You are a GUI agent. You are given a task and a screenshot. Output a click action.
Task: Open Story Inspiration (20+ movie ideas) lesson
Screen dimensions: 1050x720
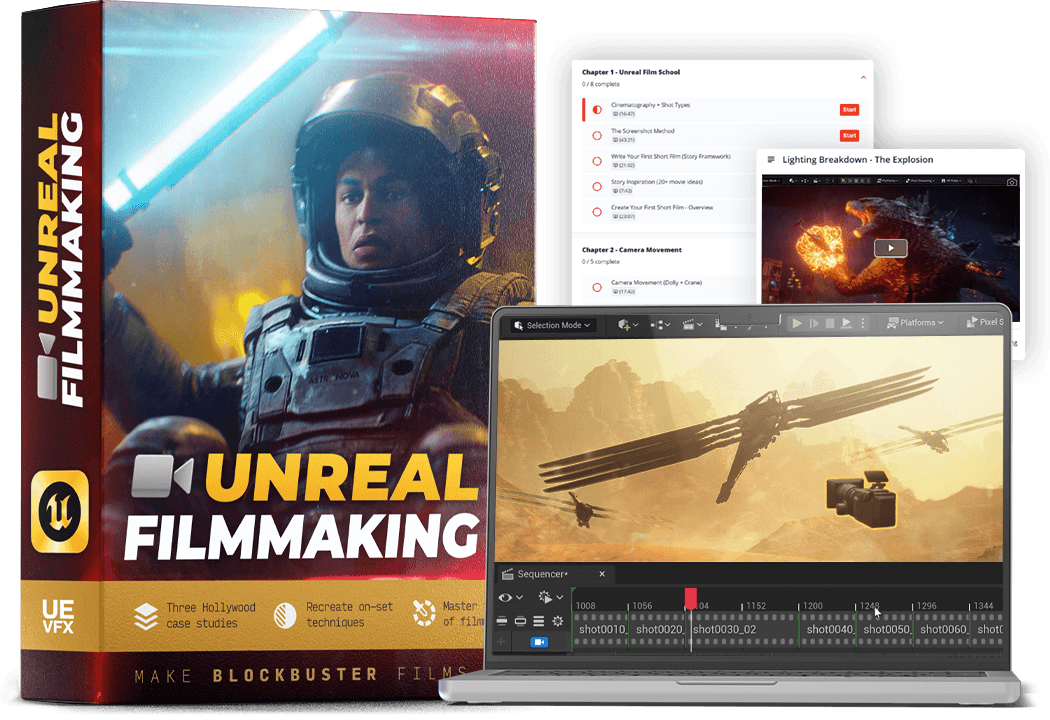(x=657, y=182)
